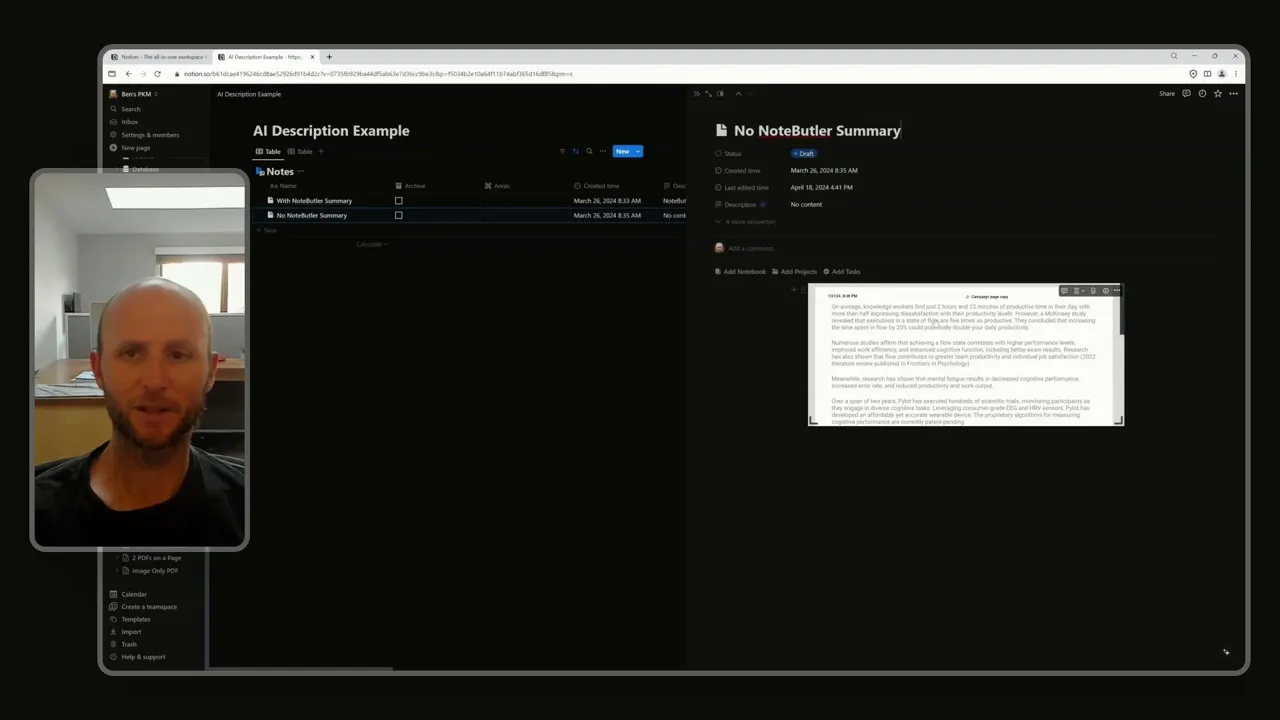1280x720 pixels.
Task: Click the database search magnifier icon
Action: [589, 151]
